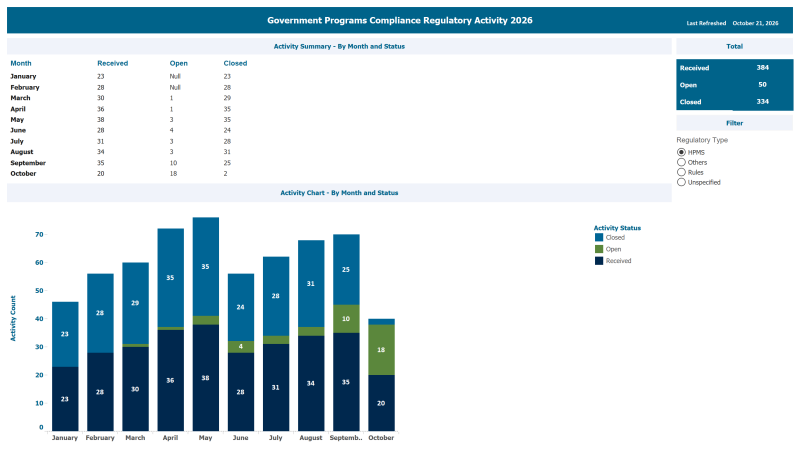Image resolution: width=800 pixels, height=450 pixels.
Task: Click April's Closed bar segment
Action: point(170,278)
